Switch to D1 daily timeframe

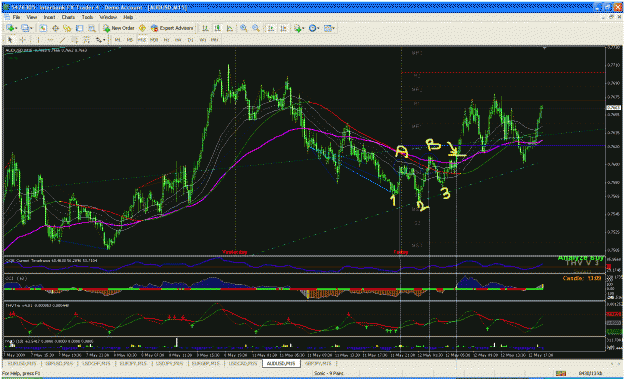pyautogui.click(x=191, y=40)
